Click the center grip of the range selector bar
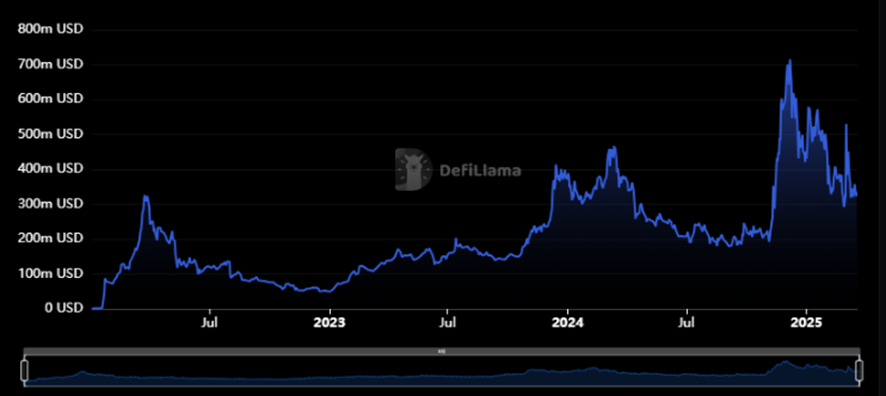This screenshot has width=886, height=396. [x=442, y=351]
